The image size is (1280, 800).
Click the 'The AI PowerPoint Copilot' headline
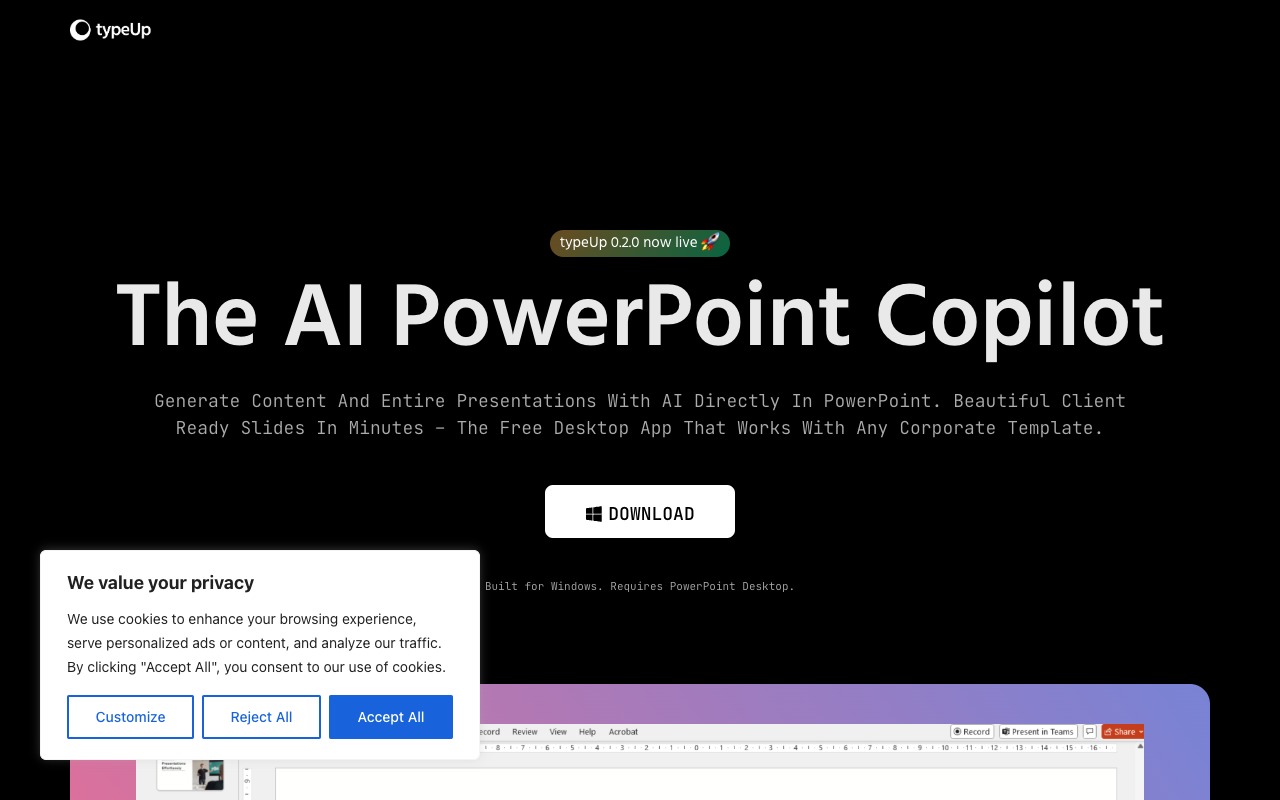pyautogui.click(x=640, y=316)
